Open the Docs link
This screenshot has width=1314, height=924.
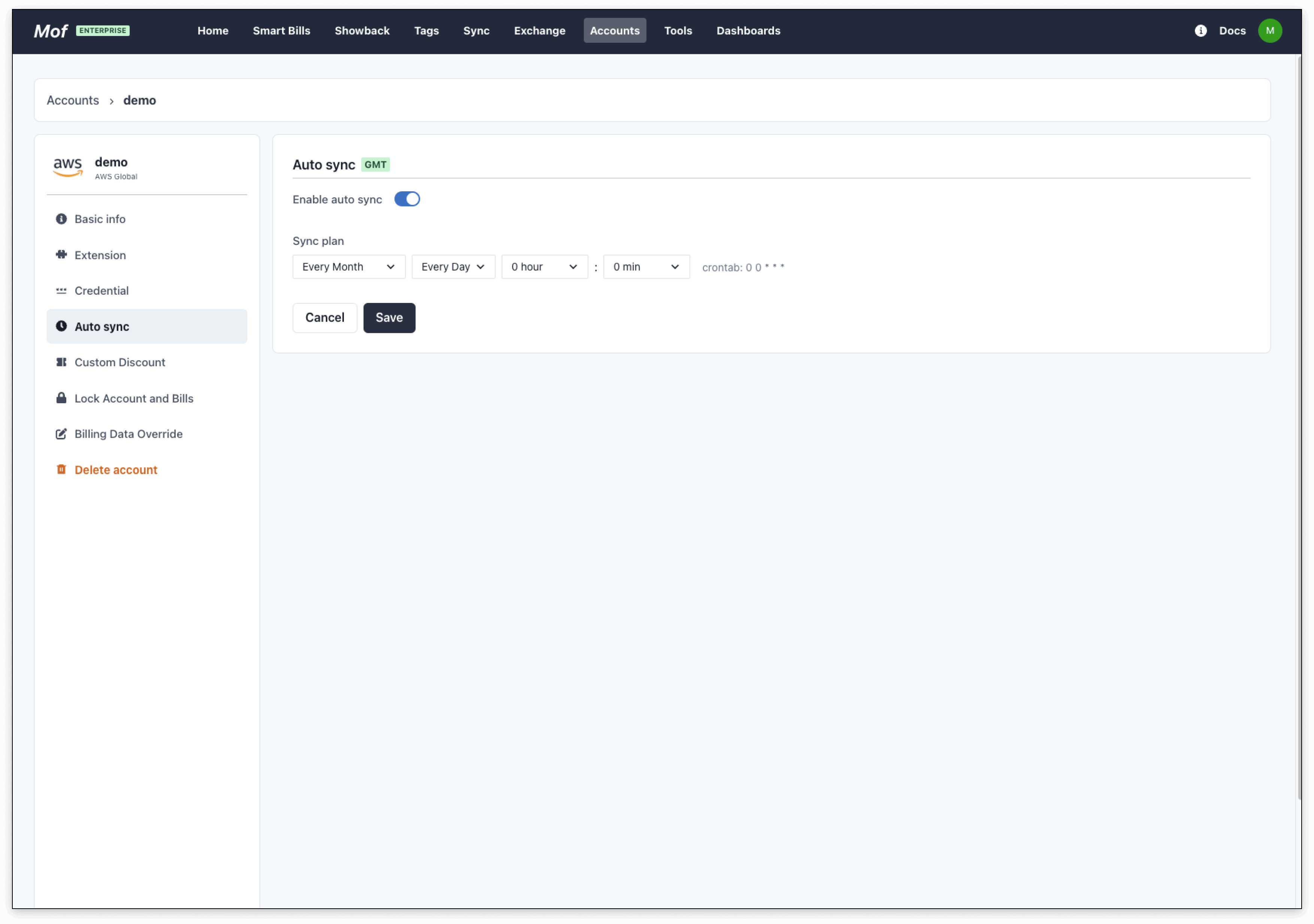click(1232, 31)
